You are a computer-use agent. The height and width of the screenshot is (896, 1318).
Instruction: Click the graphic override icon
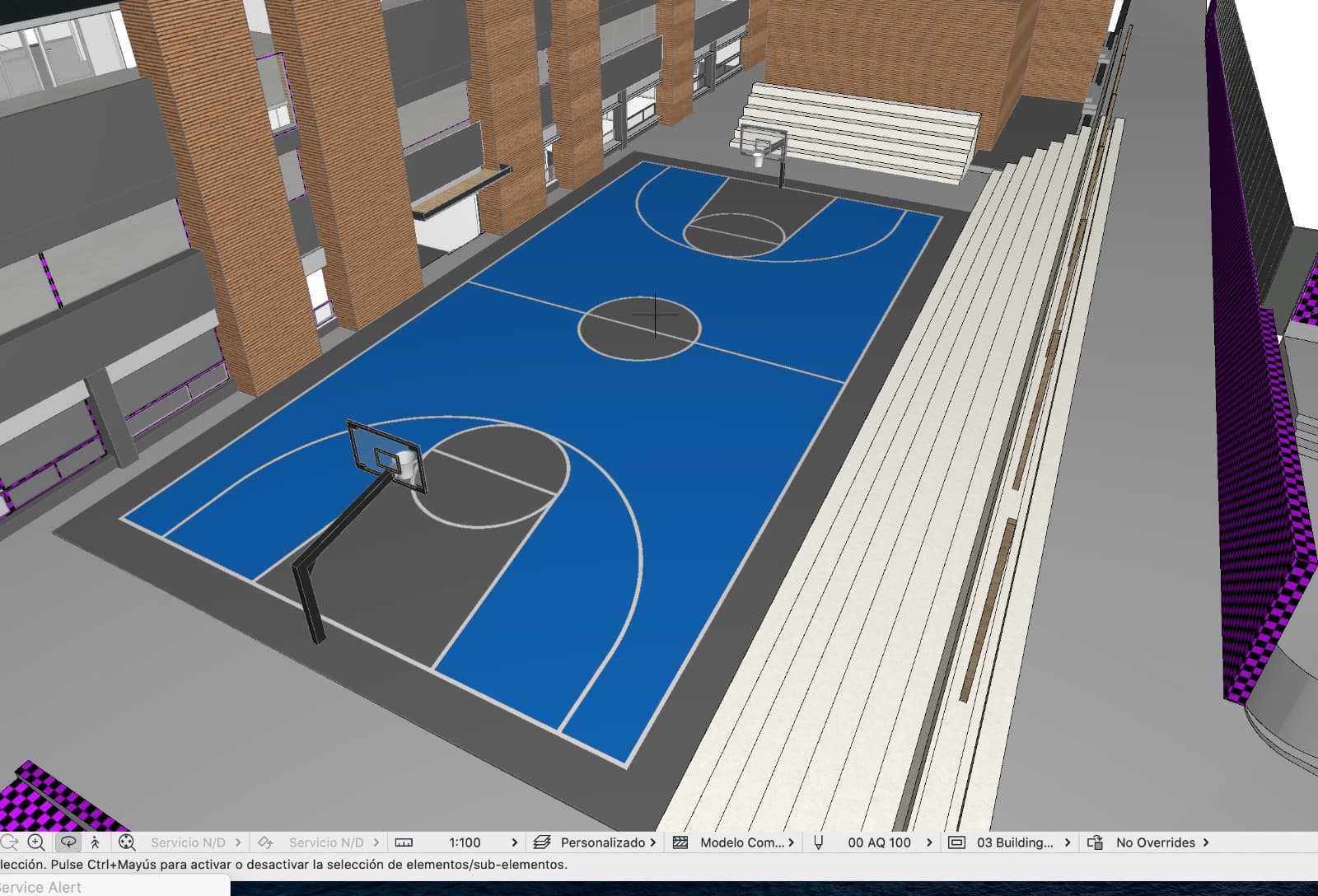pos(1095,842)
